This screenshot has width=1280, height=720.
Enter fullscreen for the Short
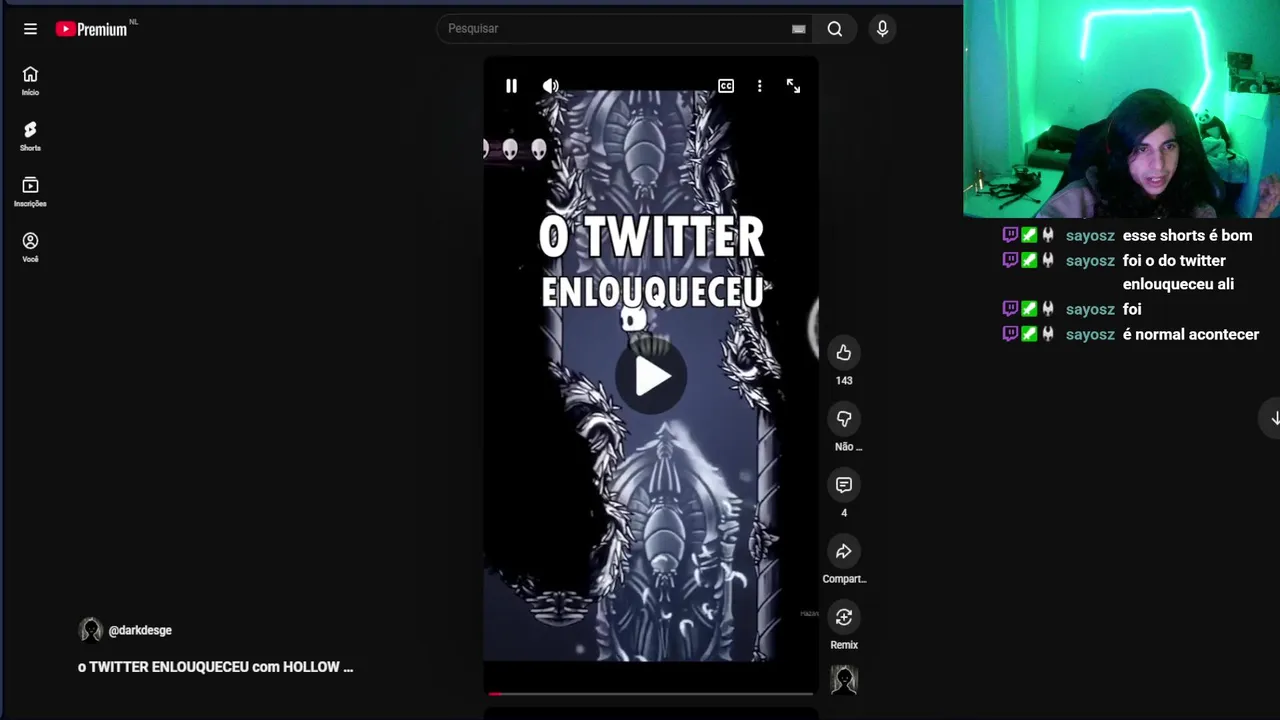tap(793, 86)
